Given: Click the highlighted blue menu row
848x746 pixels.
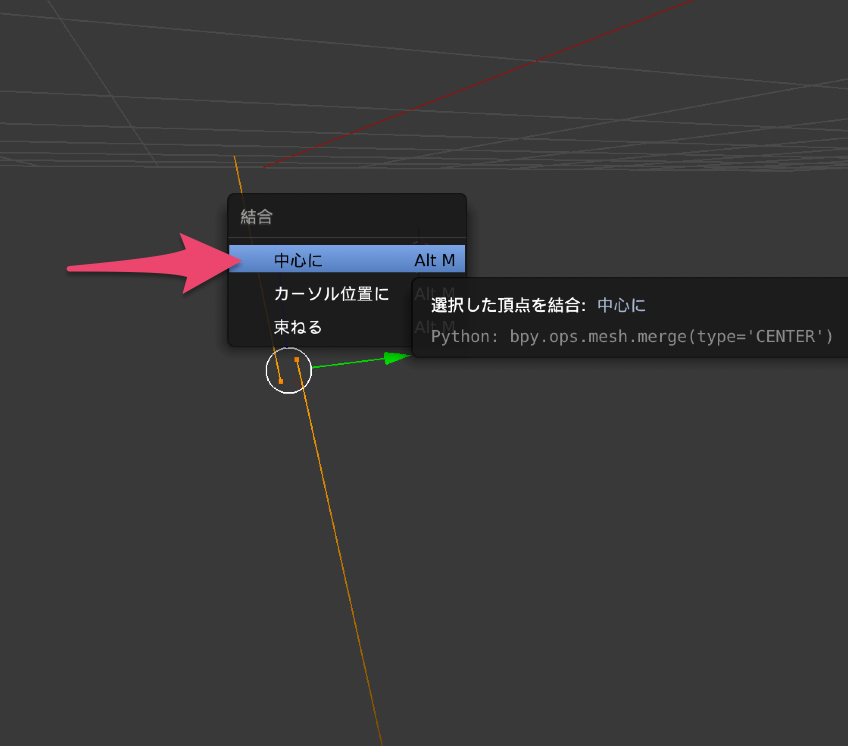Looking at the screenshot, I should 347,259.
